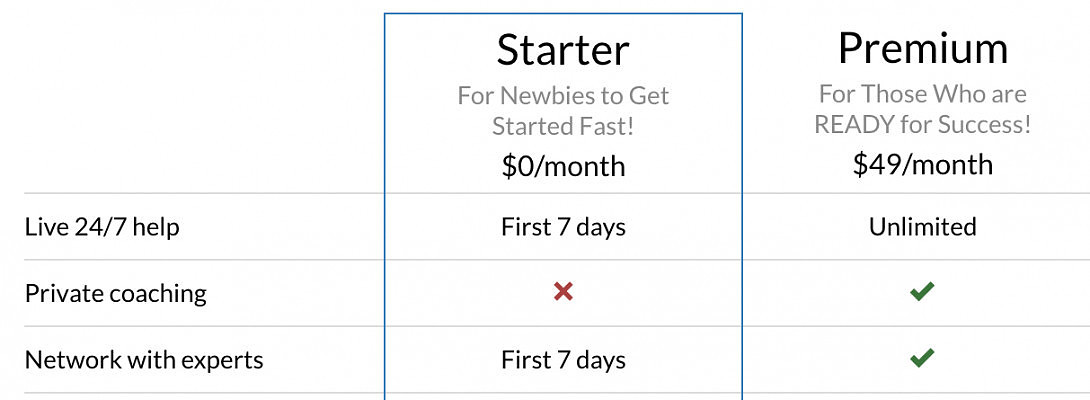Click the red X for Private coaching
This screenshot has width=1090, height=400.
click(x=563, y=292)
